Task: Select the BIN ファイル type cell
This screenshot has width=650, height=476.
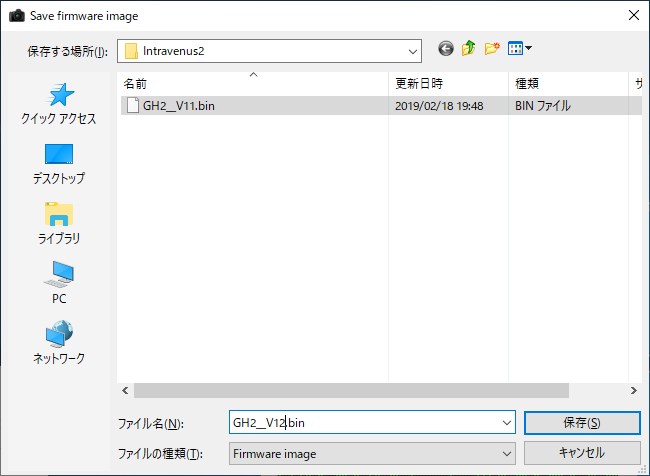Action: tap(543, 106)
